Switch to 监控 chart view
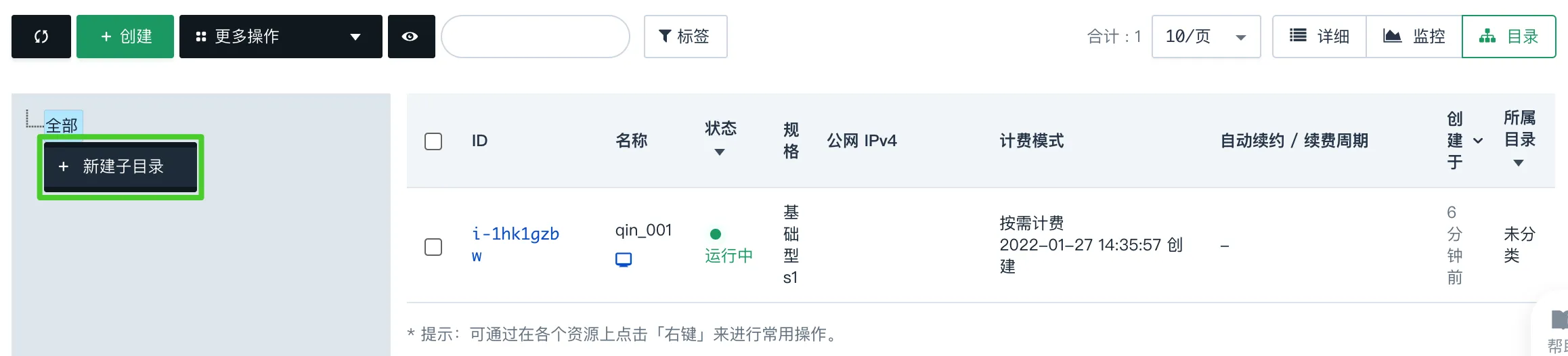 click(x=1414, y=37)
